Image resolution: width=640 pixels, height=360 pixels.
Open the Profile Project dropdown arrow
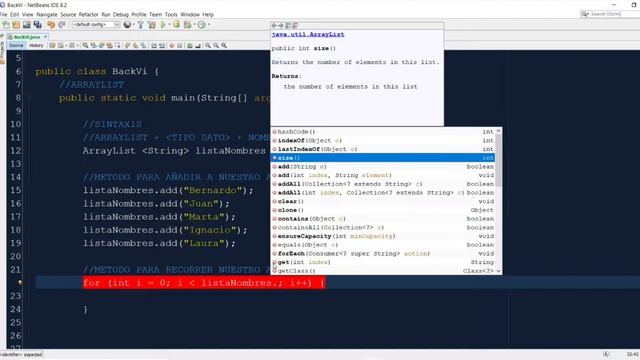click(194, 25)
